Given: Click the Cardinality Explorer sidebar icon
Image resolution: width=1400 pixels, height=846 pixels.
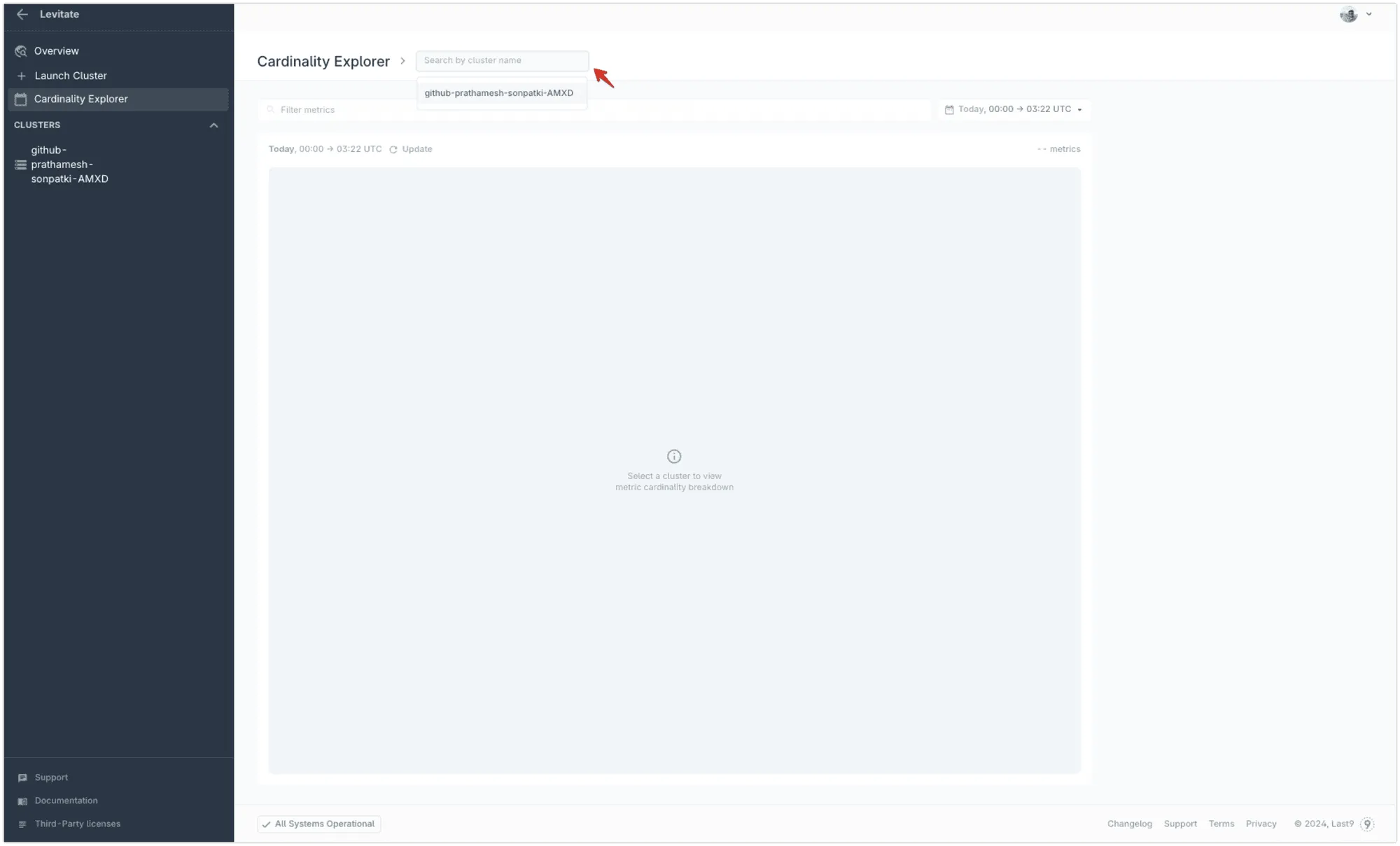Looking at the screenshot, I should click(21, 99).
